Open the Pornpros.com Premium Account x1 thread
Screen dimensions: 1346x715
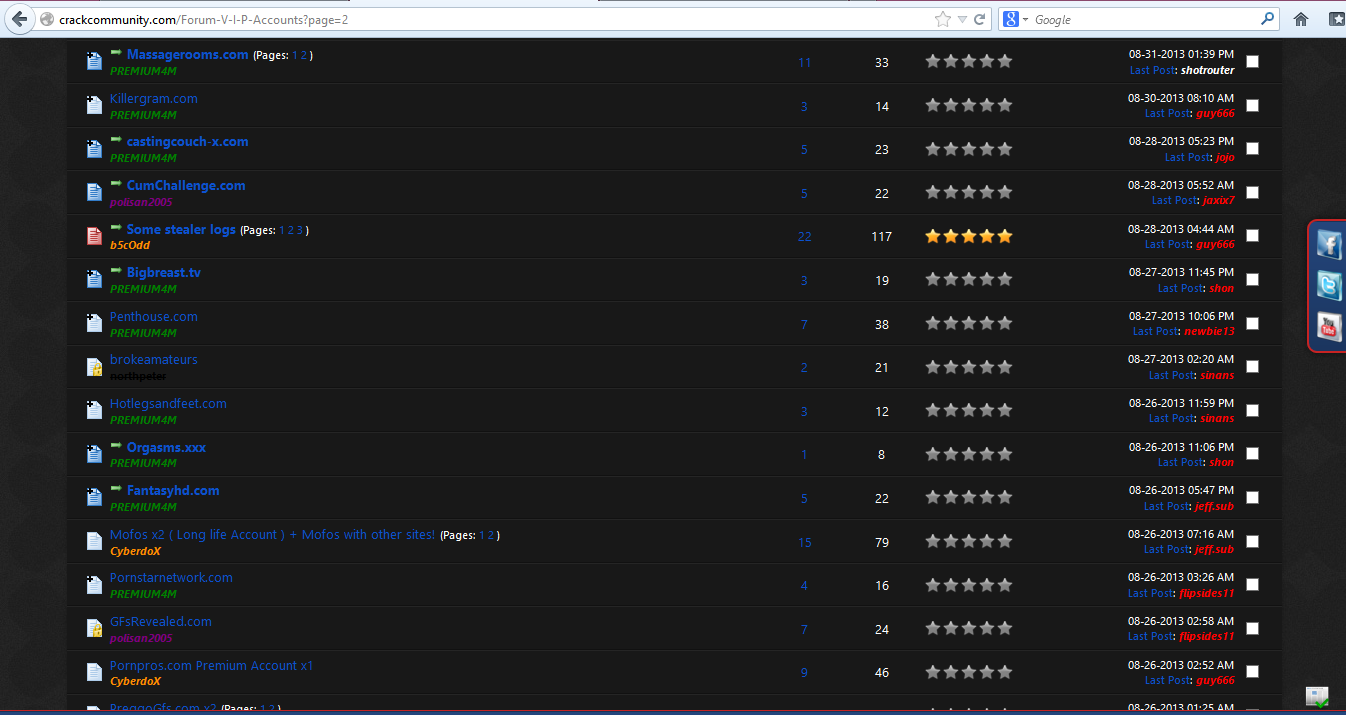click(211, 665)
